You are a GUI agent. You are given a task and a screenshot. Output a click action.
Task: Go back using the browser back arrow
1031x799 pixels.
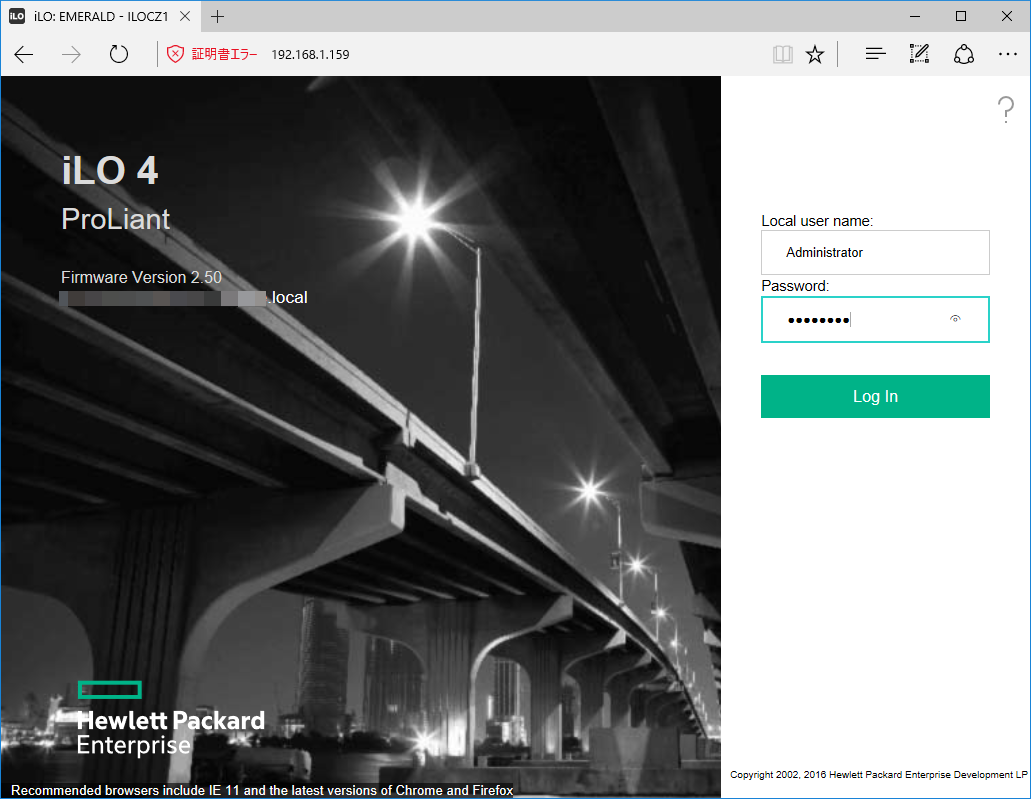point(24,55)
